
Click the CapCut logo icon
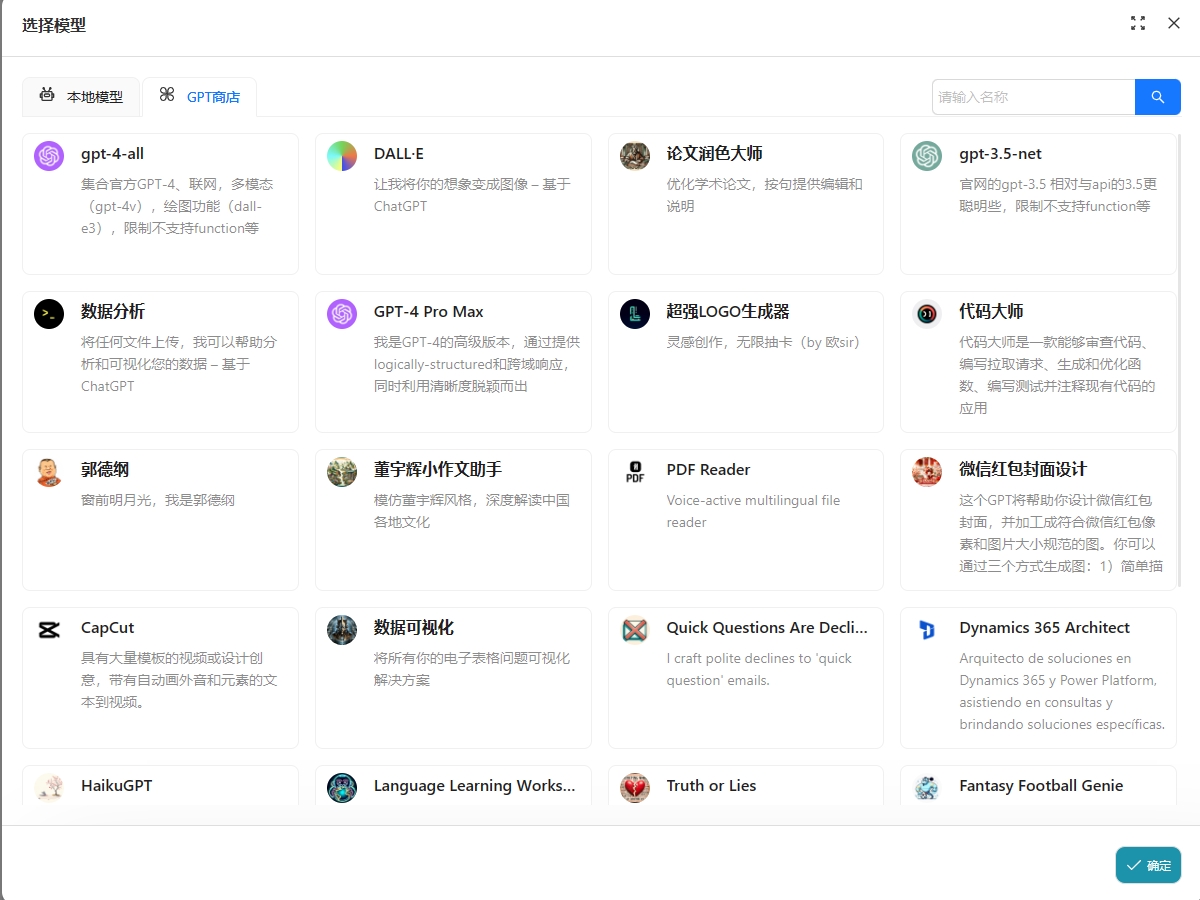(49, 630)
